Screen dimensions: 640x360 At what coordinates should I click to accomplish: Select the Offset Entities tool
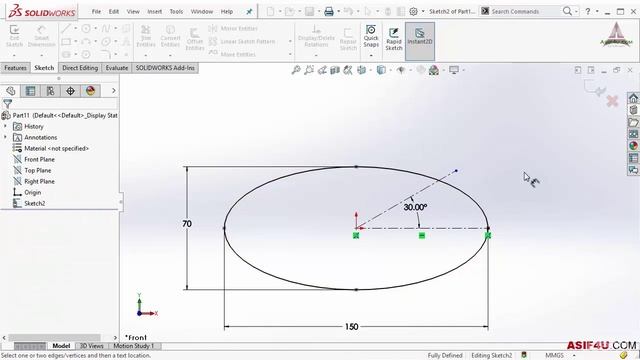pyautogui.click(x=195, y=39)
